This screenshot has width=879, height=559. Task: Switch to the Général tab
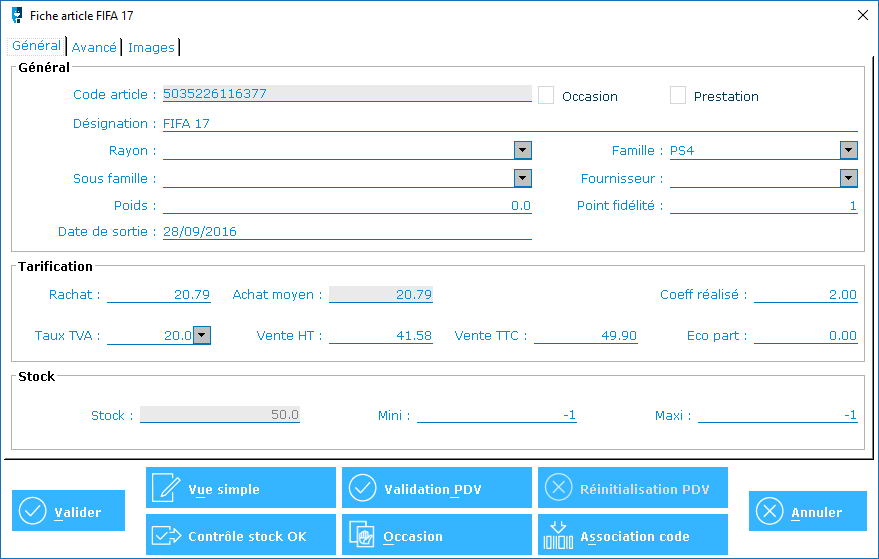pos(36,46)
